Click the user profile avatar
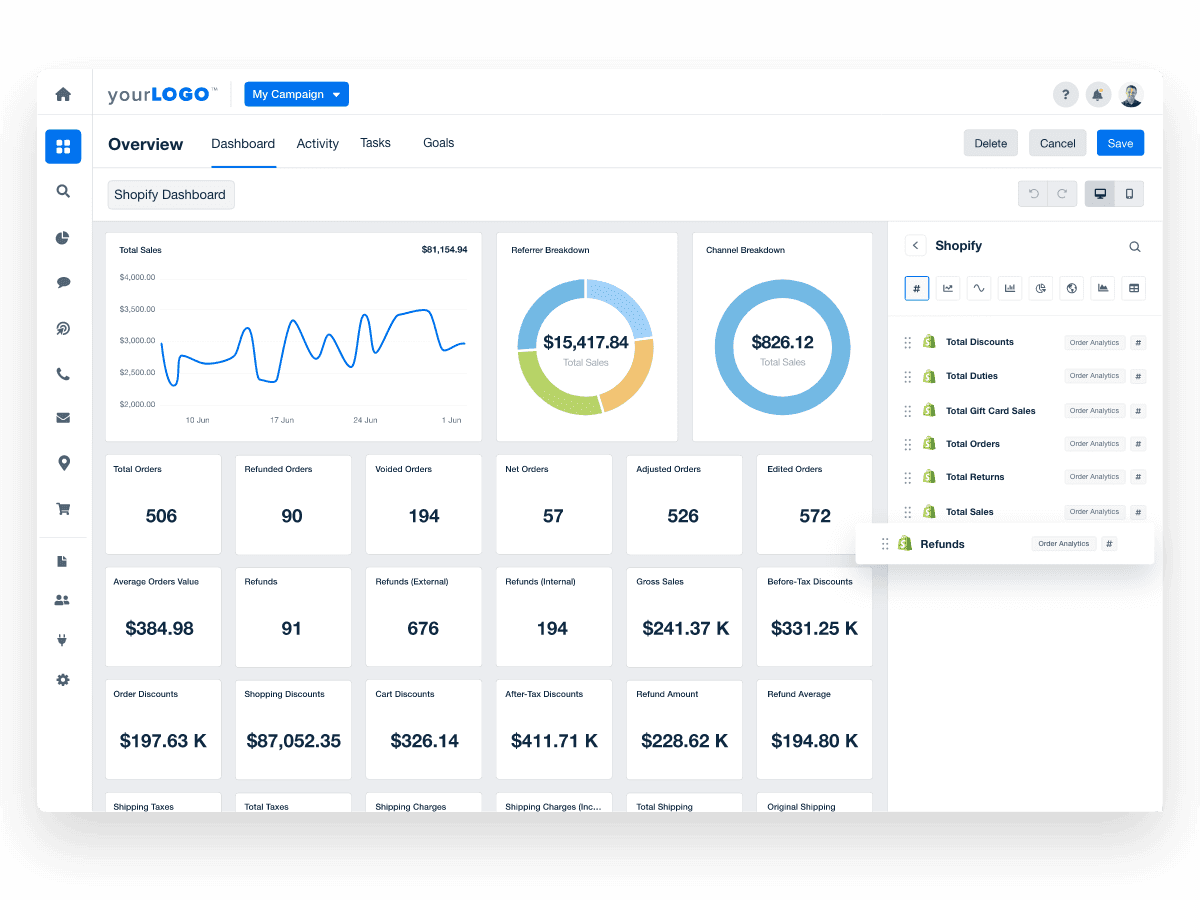This screenshot has width=1200, height=900. coord(1131,94)
